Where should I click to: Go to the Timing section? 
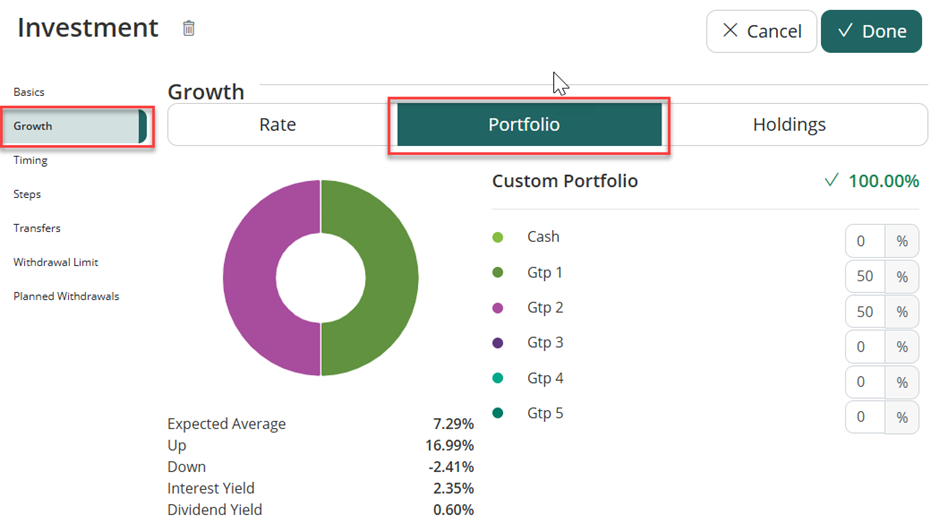(30, 160)
